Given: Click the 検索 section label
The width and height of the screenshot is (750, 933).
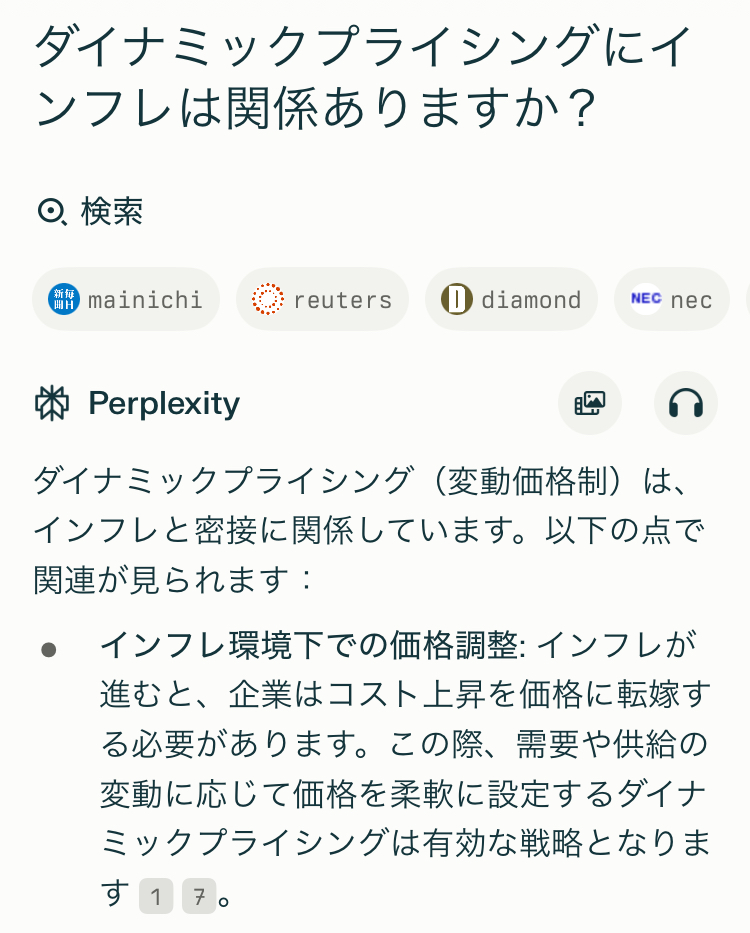Looking at the screenshot, I should click(x=112, y=212).
